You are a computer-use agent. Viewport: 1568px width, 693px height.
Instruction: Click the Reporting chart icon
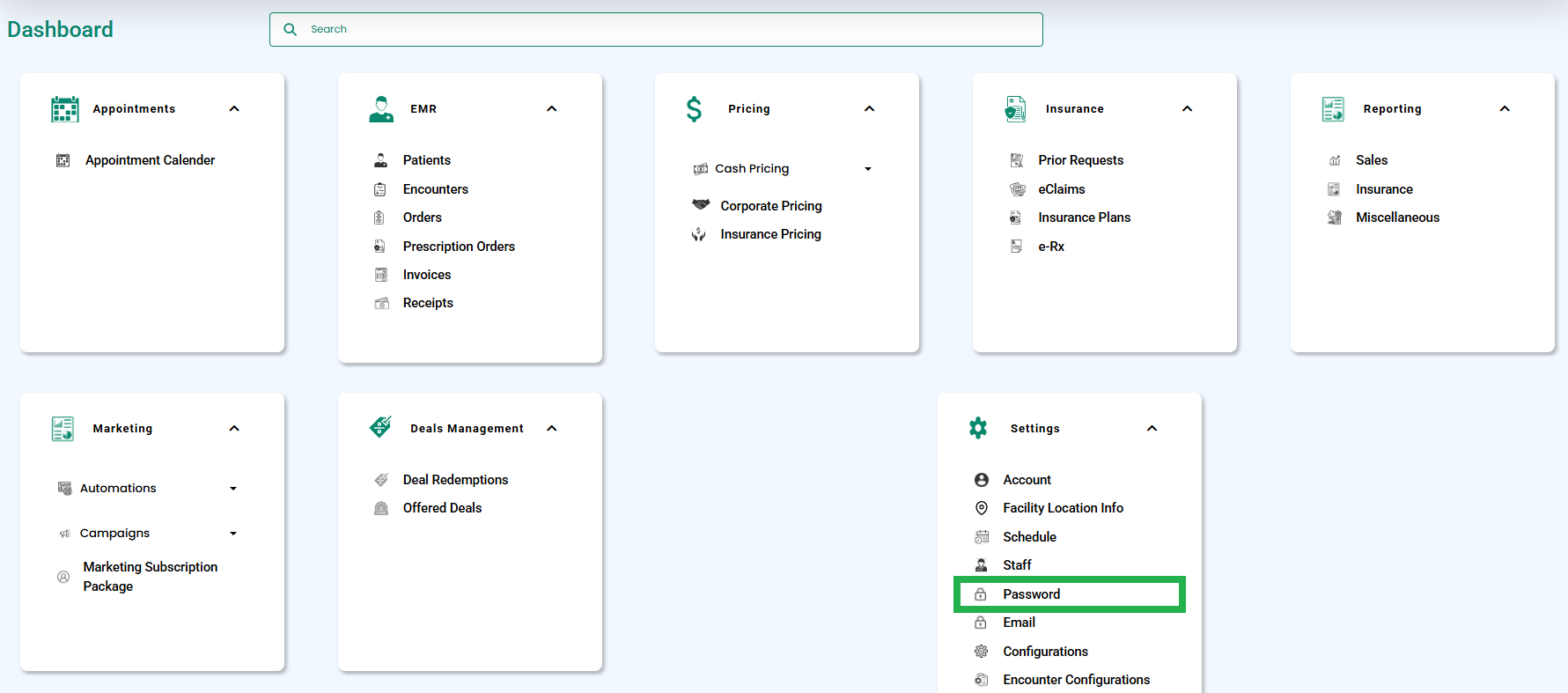tap(1333, 109)
